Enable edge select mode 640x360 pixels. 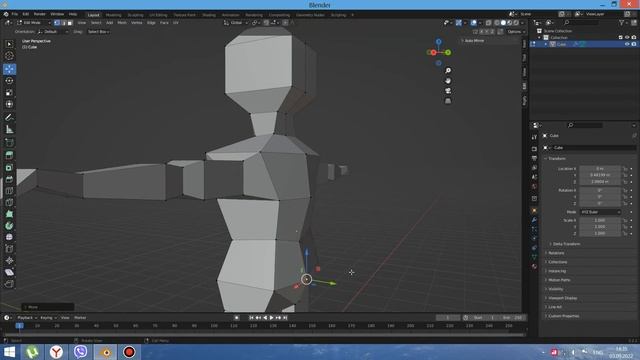point(64,23)
